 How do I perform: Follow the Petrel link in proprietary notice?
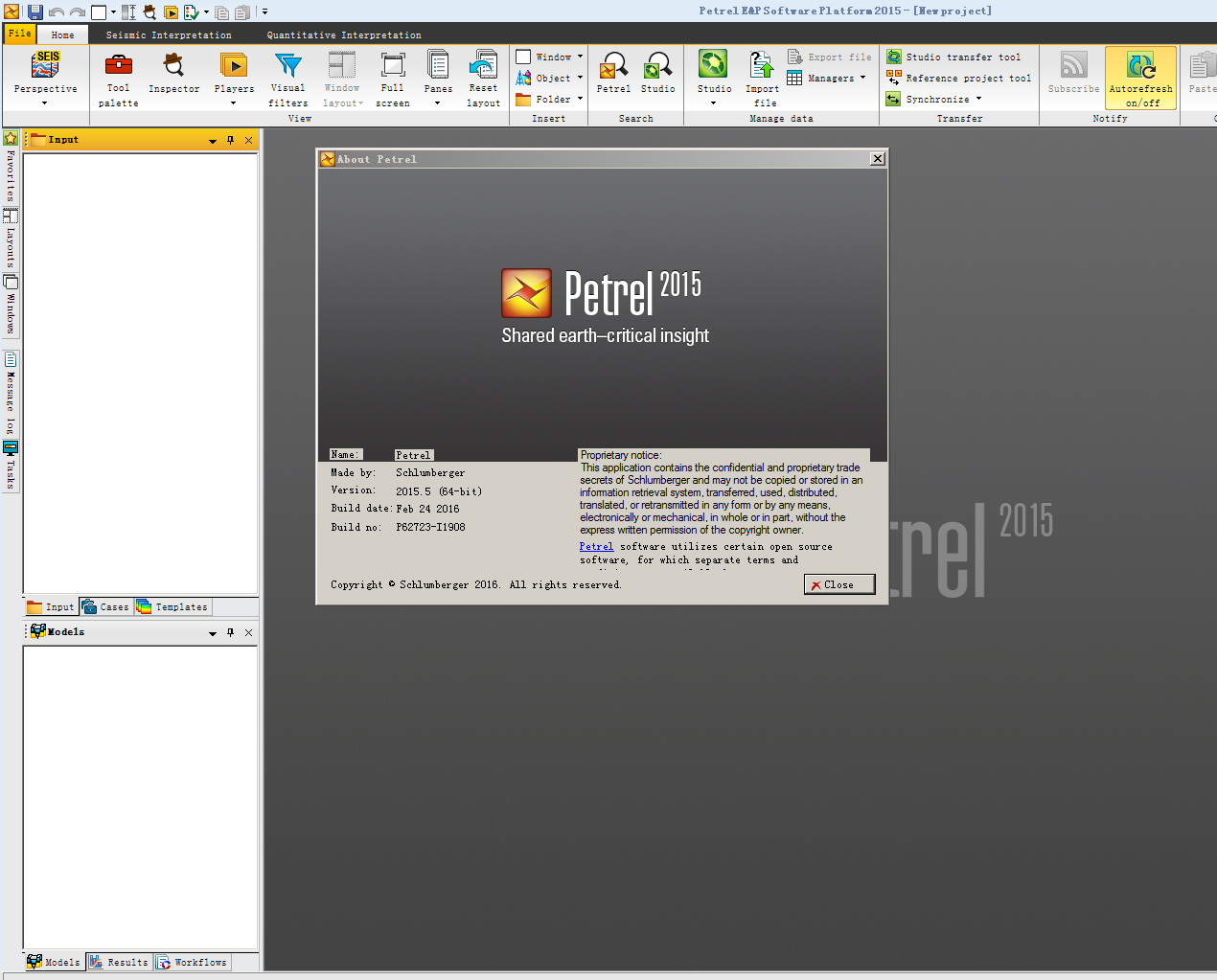point(596,547)
